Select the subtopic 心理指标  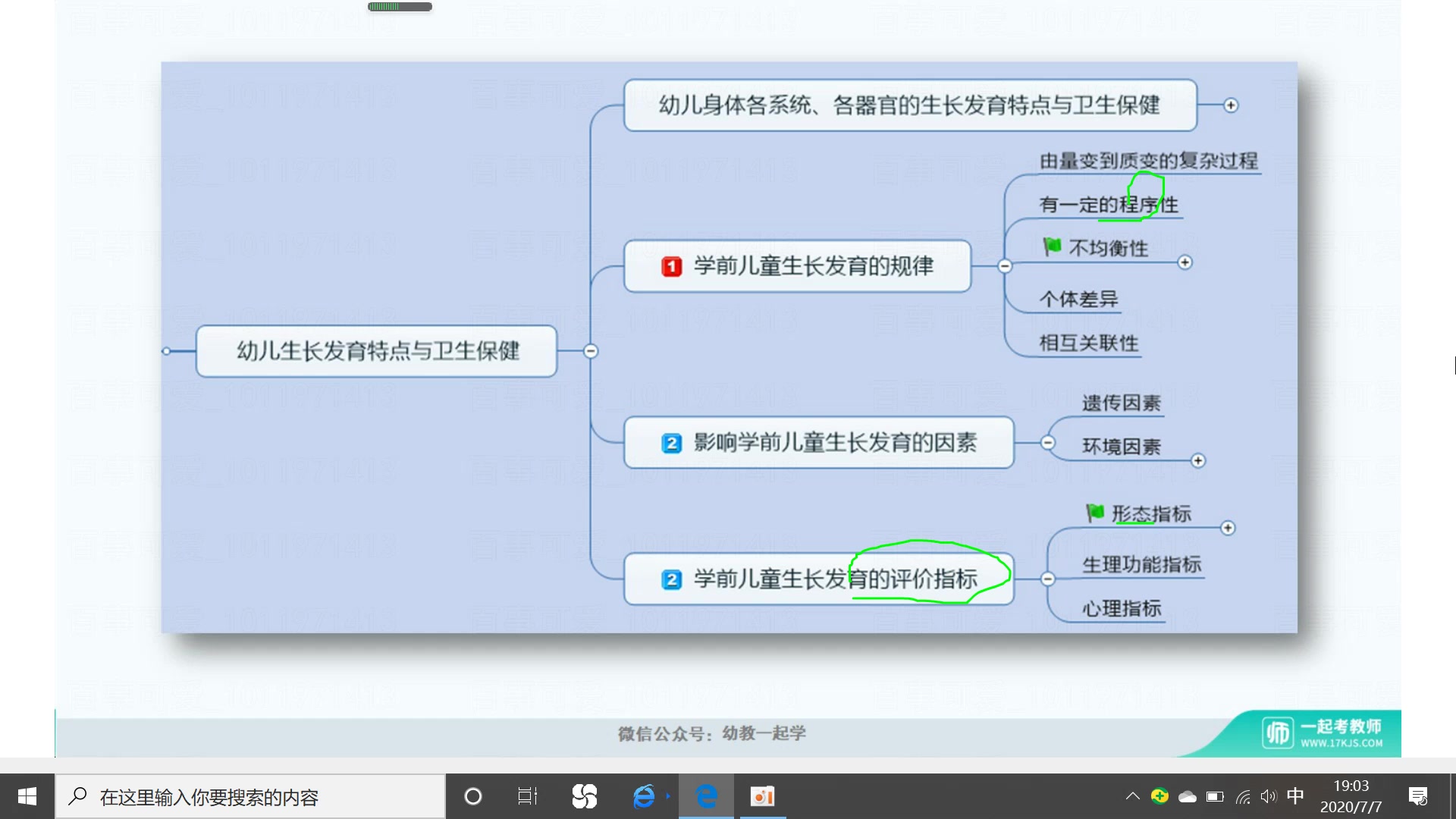(x=1122, y=608)
